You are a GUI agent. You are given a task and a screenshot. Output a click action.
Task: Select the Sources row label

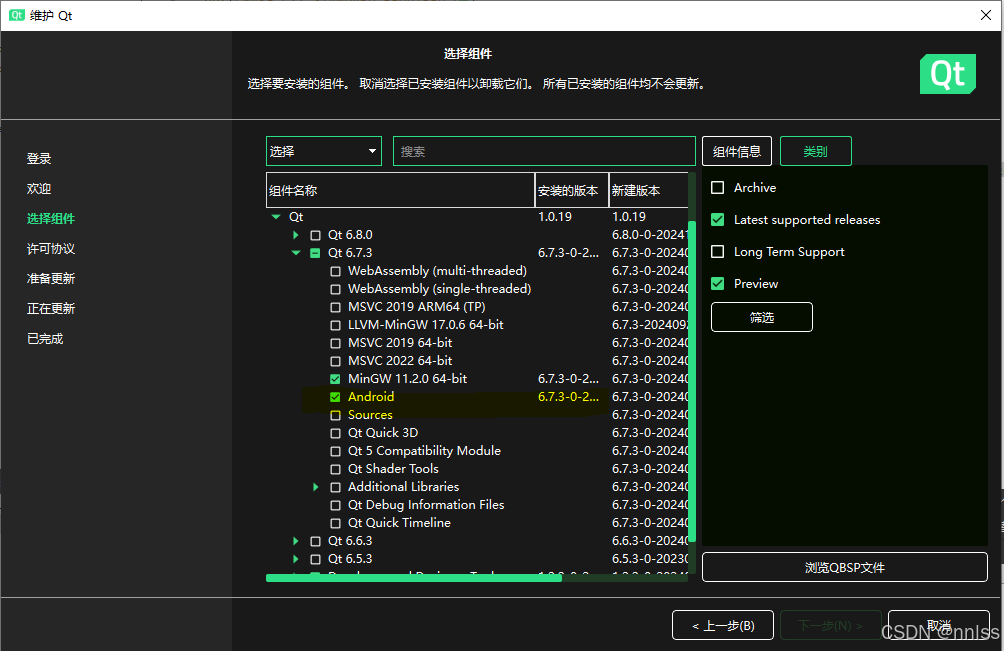(370, 415)
